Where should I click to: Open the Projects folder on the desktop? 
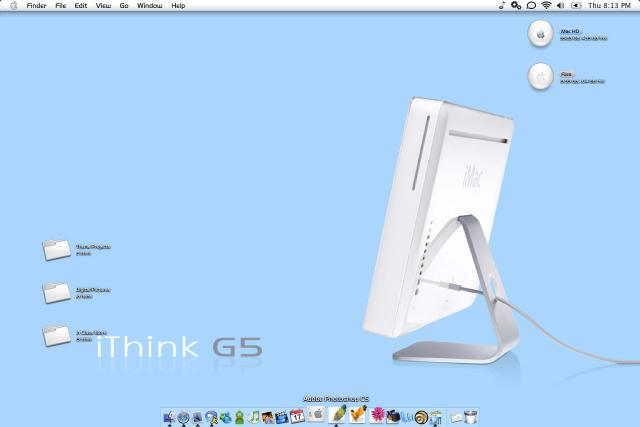coord(57,250)
